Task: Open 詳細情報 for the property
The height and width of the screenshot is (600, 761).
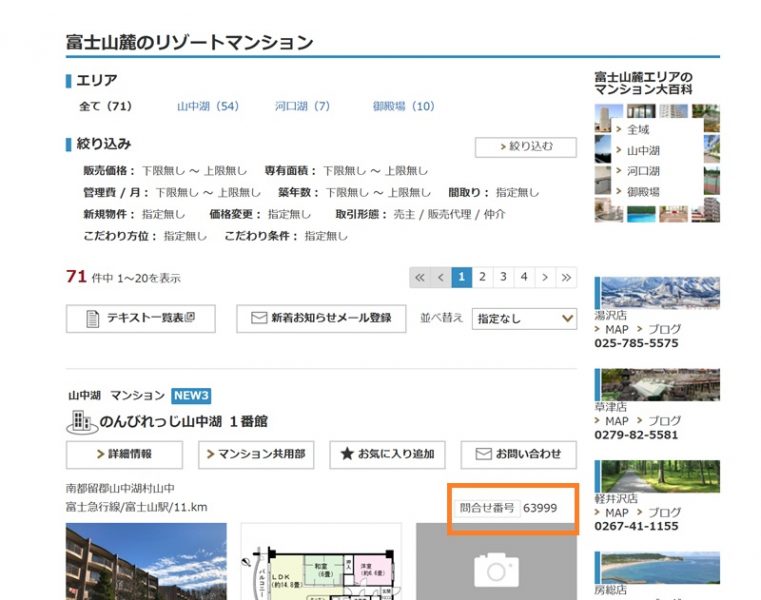Action: point(124,454)
